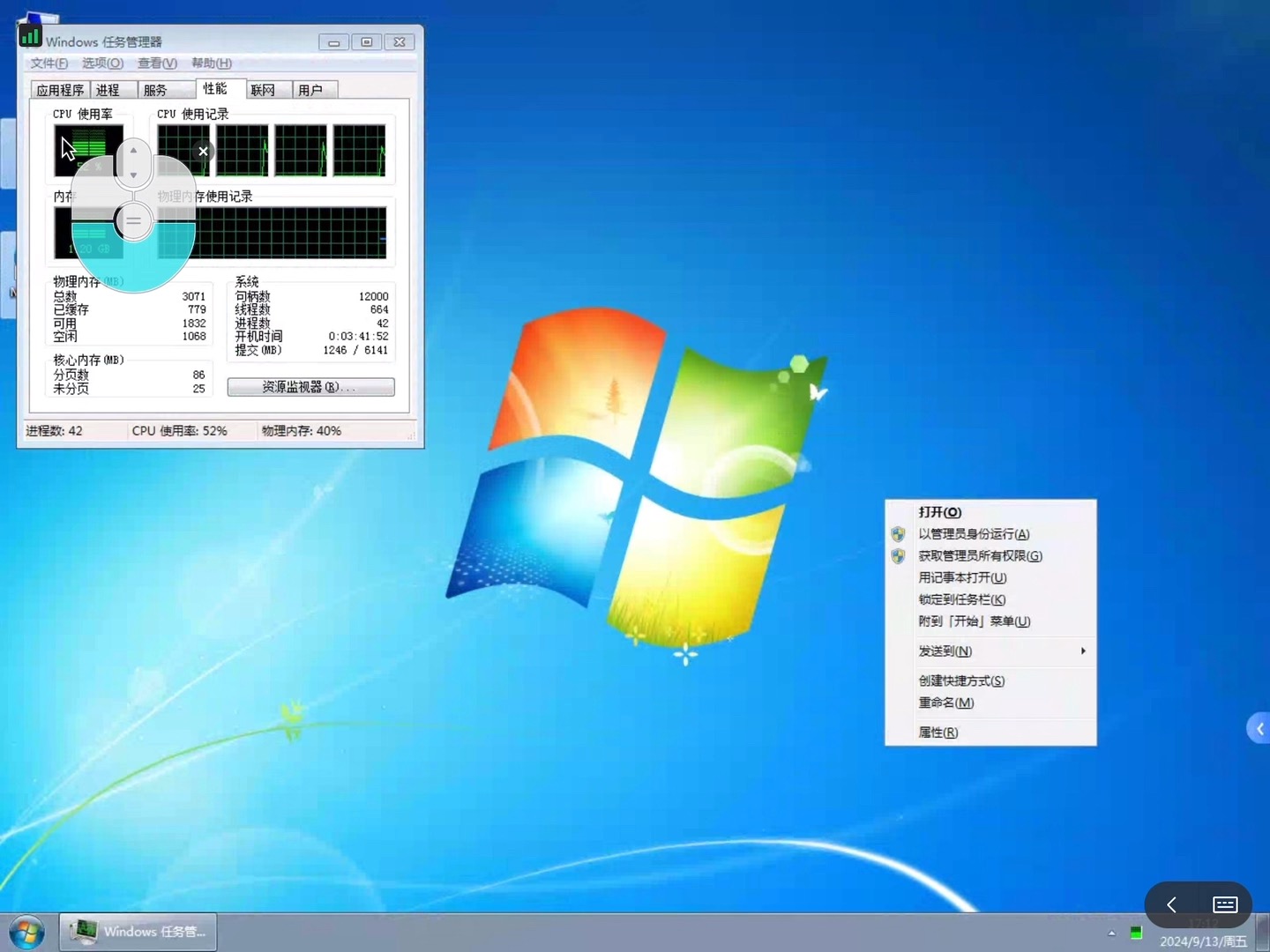
Task: Click the 空闲 value 1068
Action: point(194,337)
